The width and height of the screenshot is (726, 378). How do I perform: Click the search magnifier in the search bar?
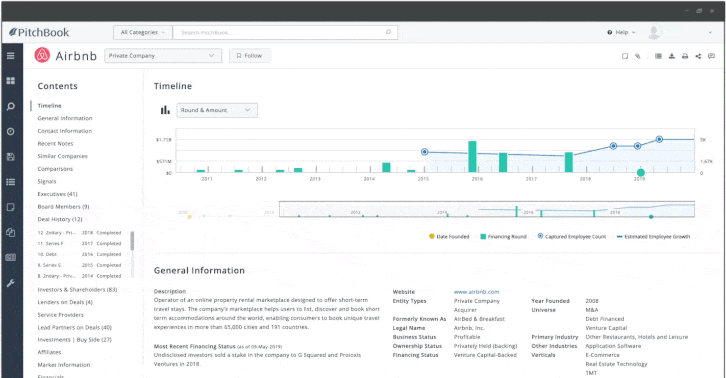(x=388, y=32)
